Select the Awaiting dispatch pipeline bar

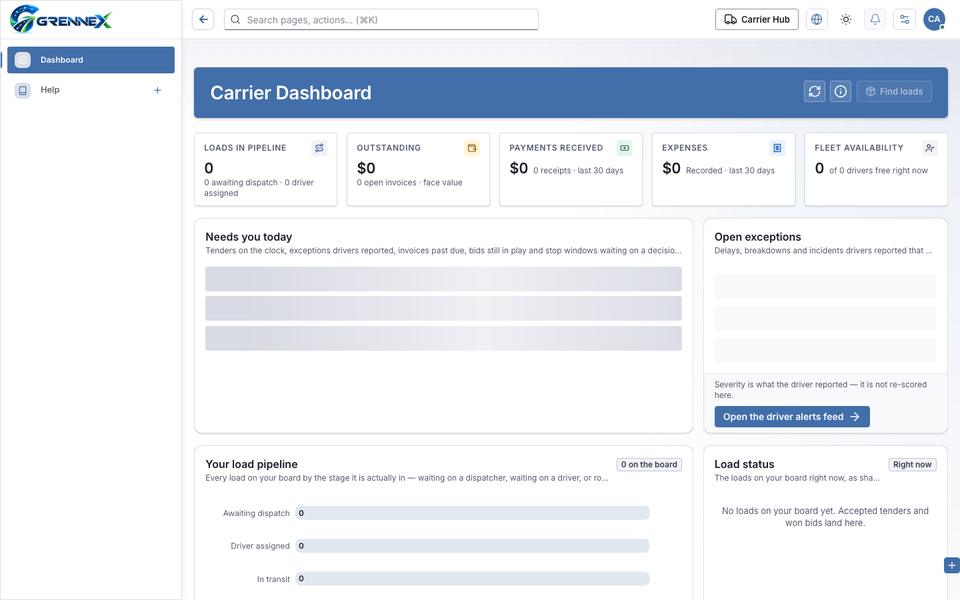point(473,513)
